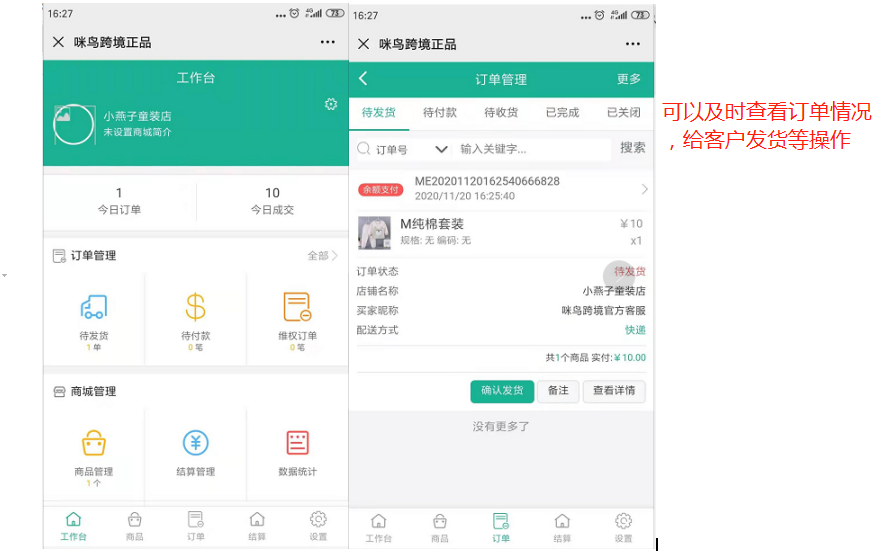Tap the 快递 delivery method value
This screenshot has width=895, height=551.
point(635,330)
